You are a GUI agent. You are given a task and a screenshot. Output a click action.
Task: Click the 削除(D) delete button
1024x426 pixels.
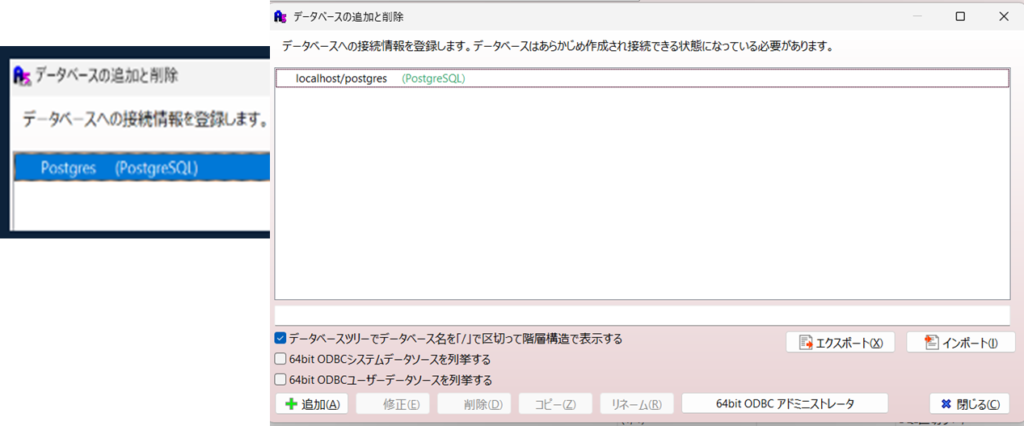pyautogui.click(x=475, y=404)
